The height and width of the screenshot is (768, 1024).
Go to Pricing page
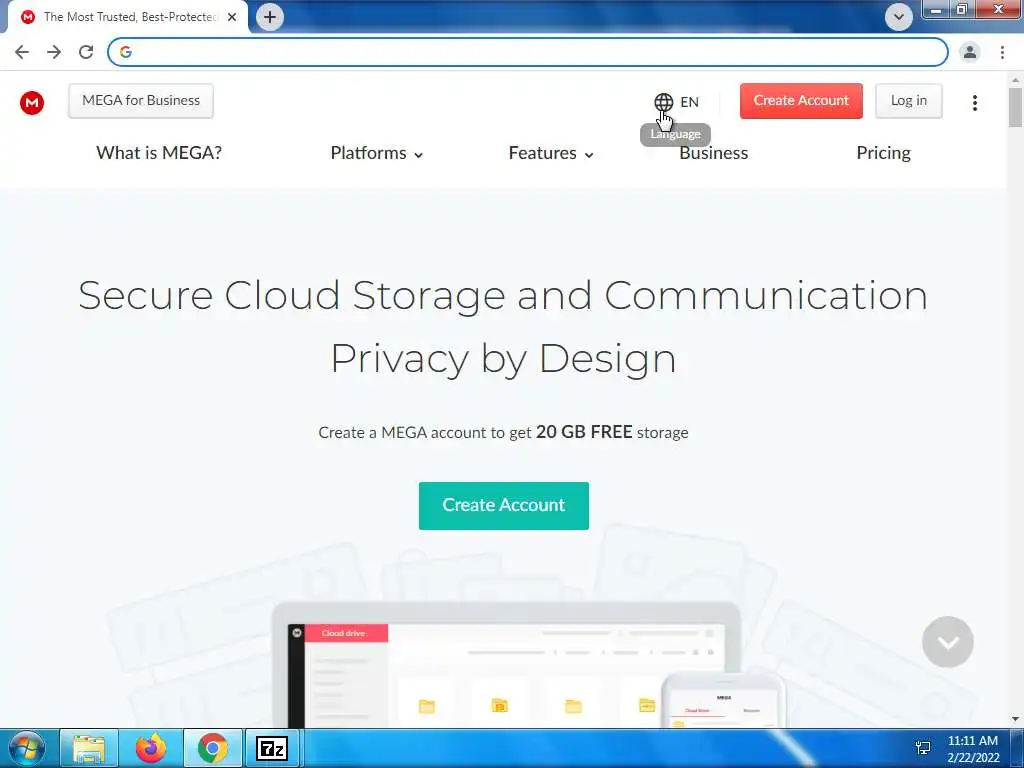point(883,153)
